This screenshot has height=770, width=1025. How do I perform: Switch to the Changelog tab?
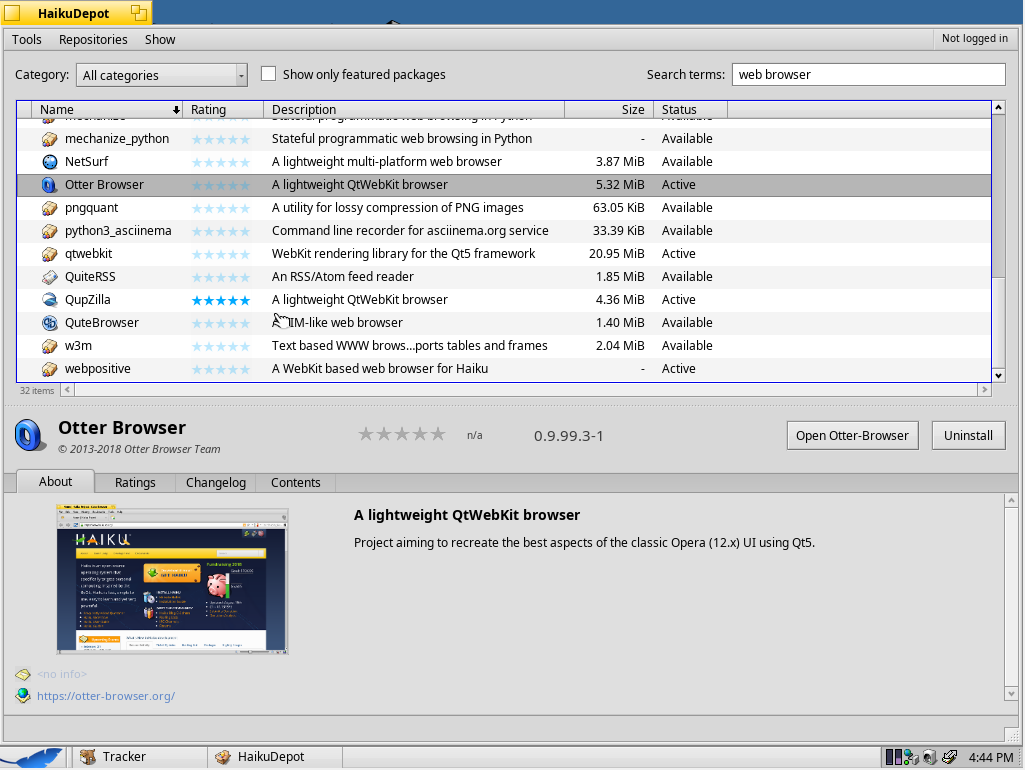pos(216,482)
